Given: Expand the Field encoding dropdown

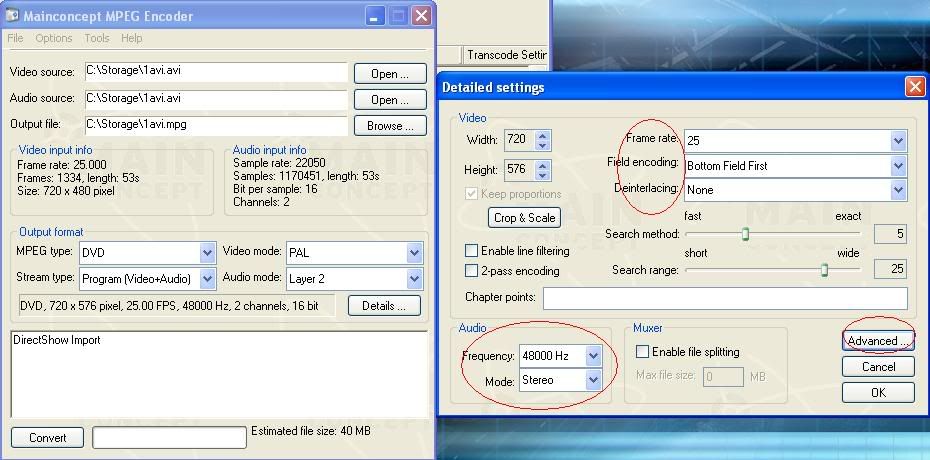Looking at the screenshot, I should 898,166.
